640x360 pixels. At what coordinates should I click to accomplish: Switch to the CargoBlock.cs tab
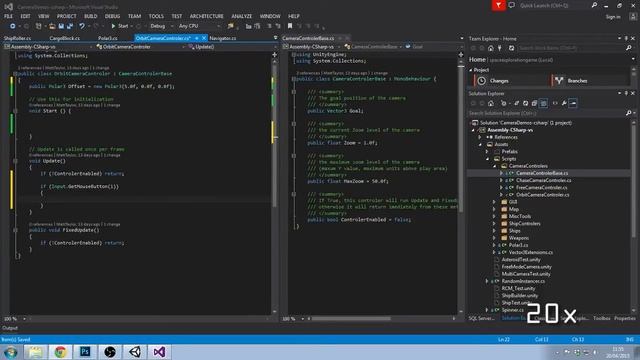click(x=64, y=38)
